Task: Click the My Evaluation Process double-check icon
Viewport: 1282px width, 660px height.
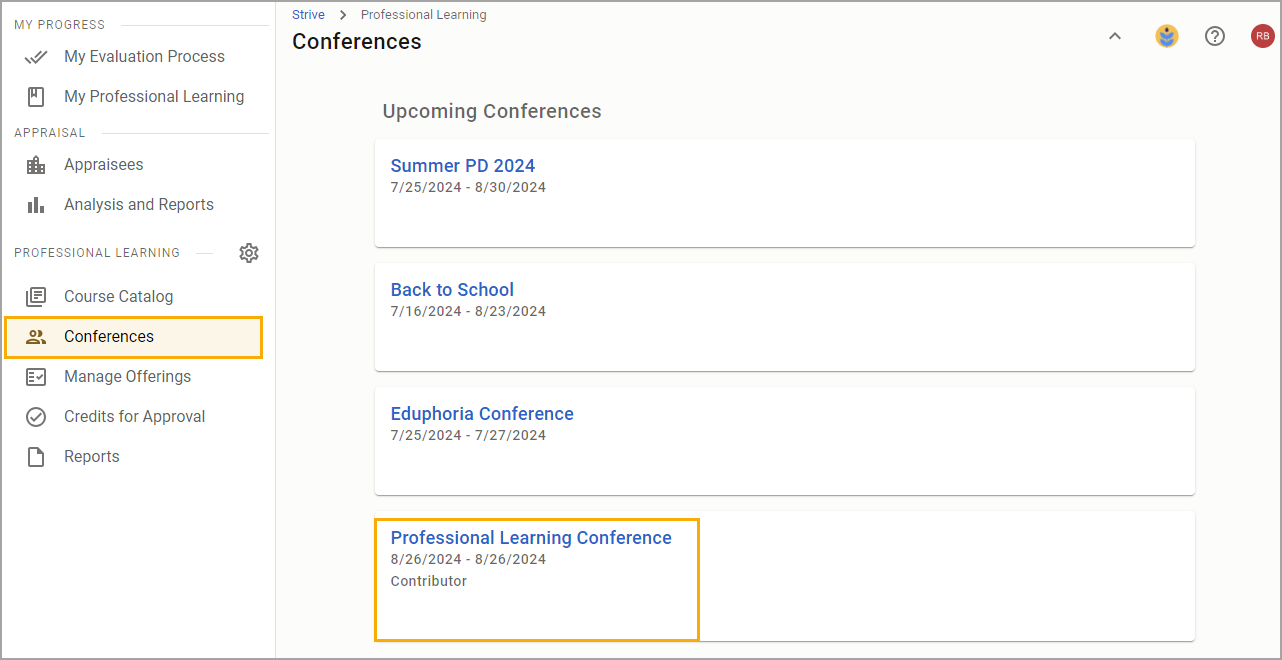Action: [x=36, y=57]
